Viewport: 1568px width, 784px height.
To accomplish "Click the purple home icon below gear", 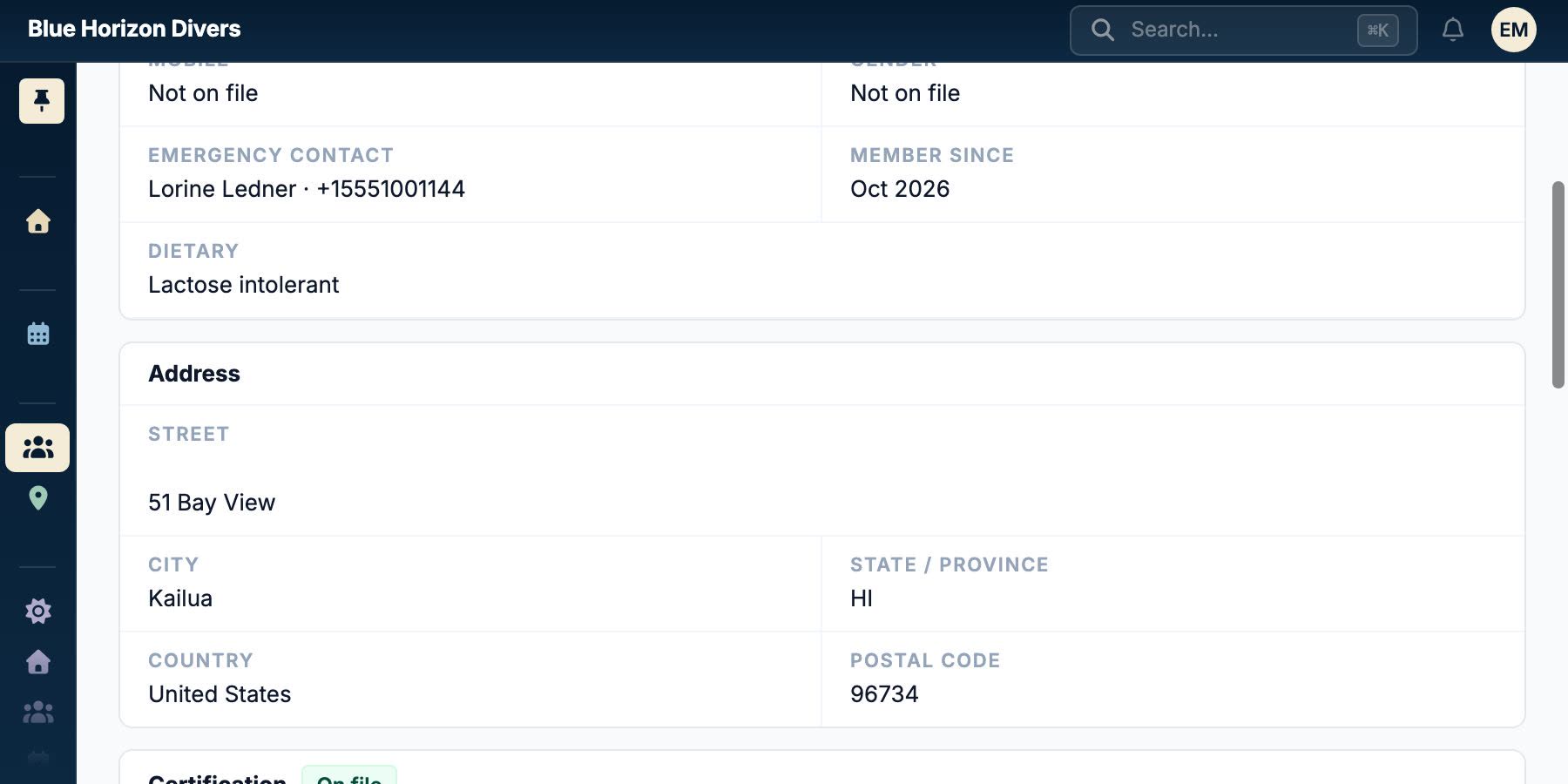I will coord(38,662).
